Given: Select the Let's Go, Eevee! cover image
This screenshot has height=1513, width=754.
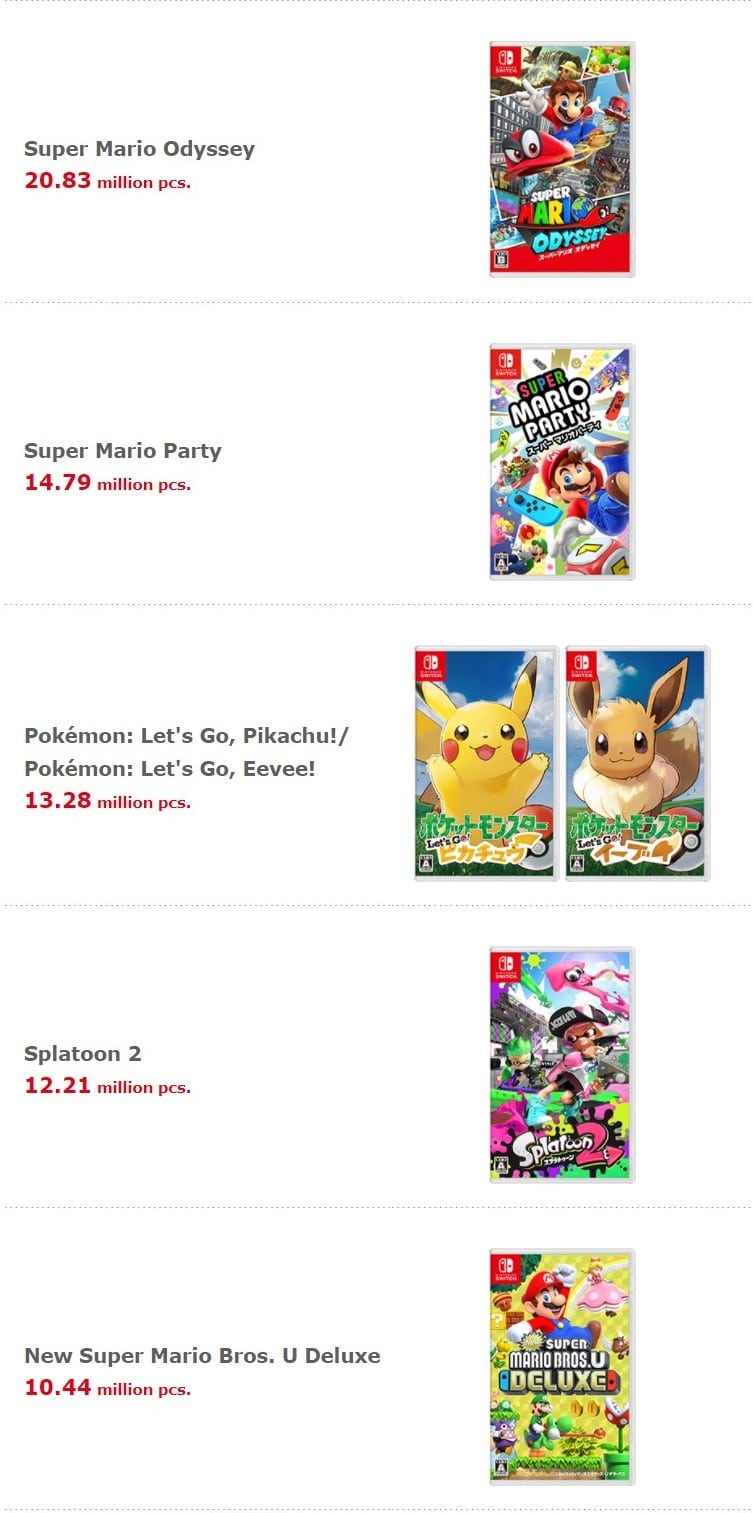Looking at the screenshot, I should click(637, 764).
